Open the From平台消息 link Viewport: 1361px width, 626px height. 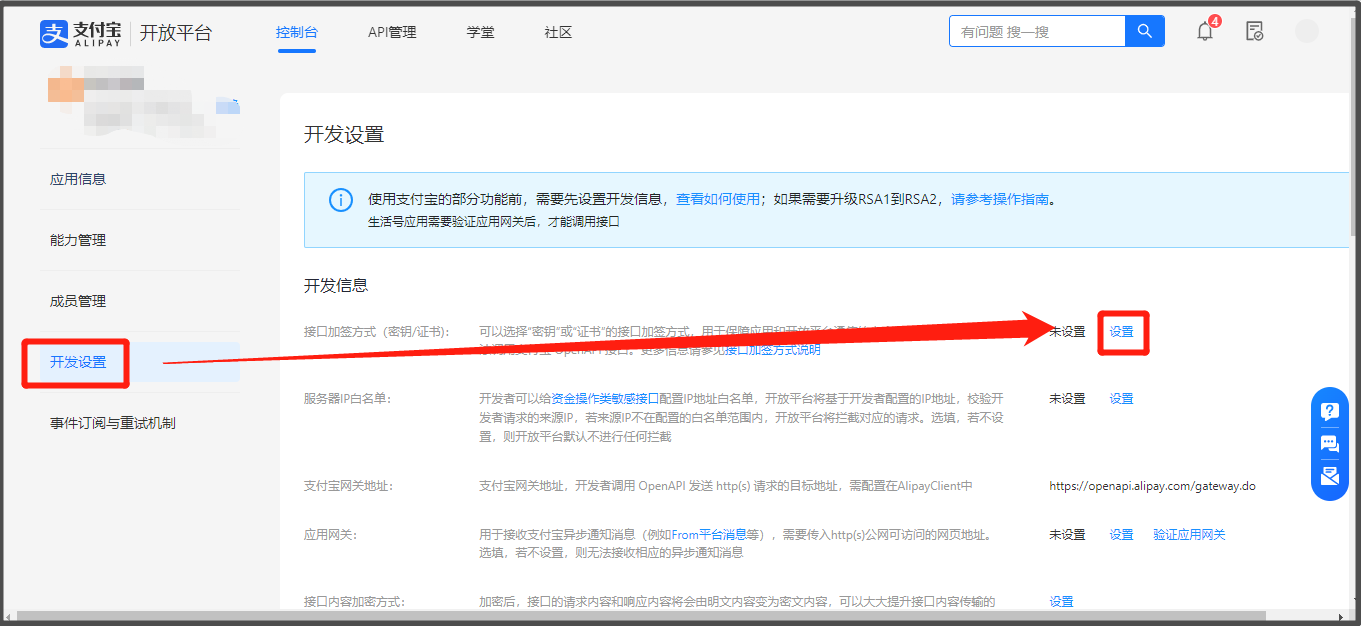coord(710,535)
